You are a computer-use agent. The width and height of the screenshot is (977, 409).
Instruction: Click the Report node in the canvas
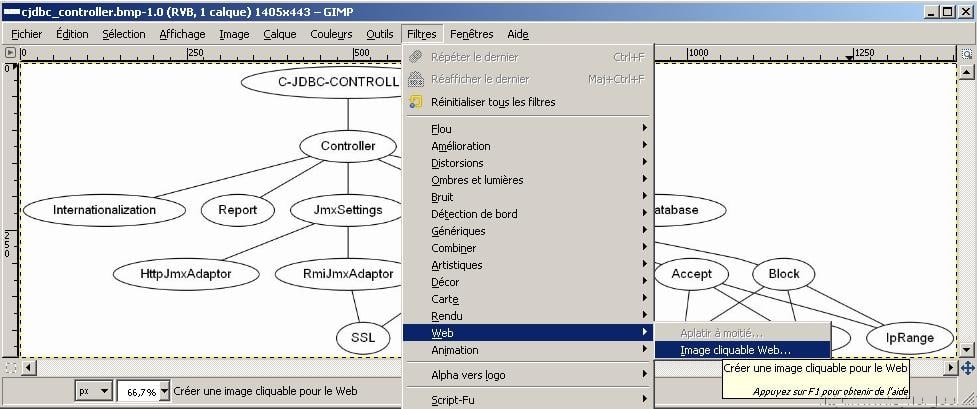(x=237, y=210)
